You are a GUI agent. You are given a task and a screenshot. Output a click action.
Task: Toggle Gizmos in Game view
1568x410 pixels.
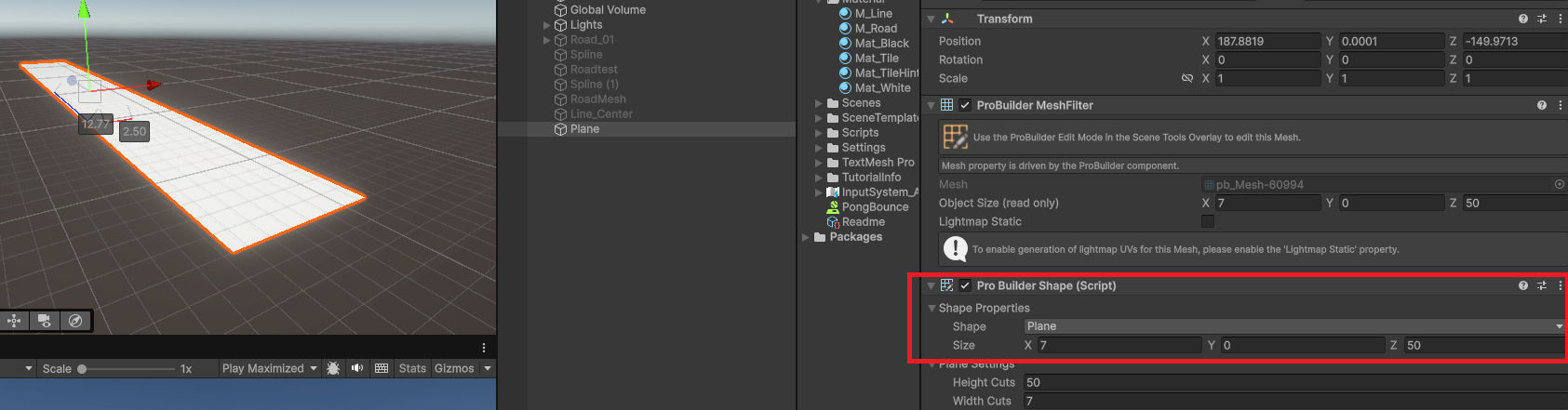[x=454, y=368]
